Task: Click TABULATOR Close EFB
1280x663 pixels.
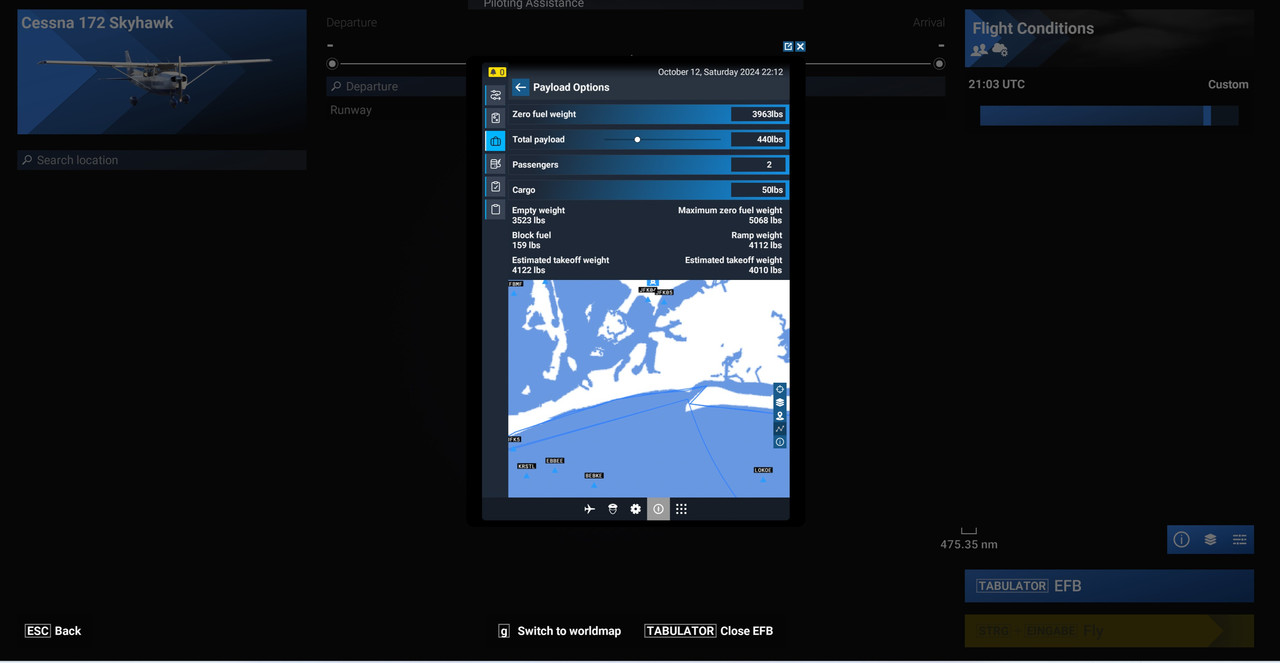Action: (709, 631)
